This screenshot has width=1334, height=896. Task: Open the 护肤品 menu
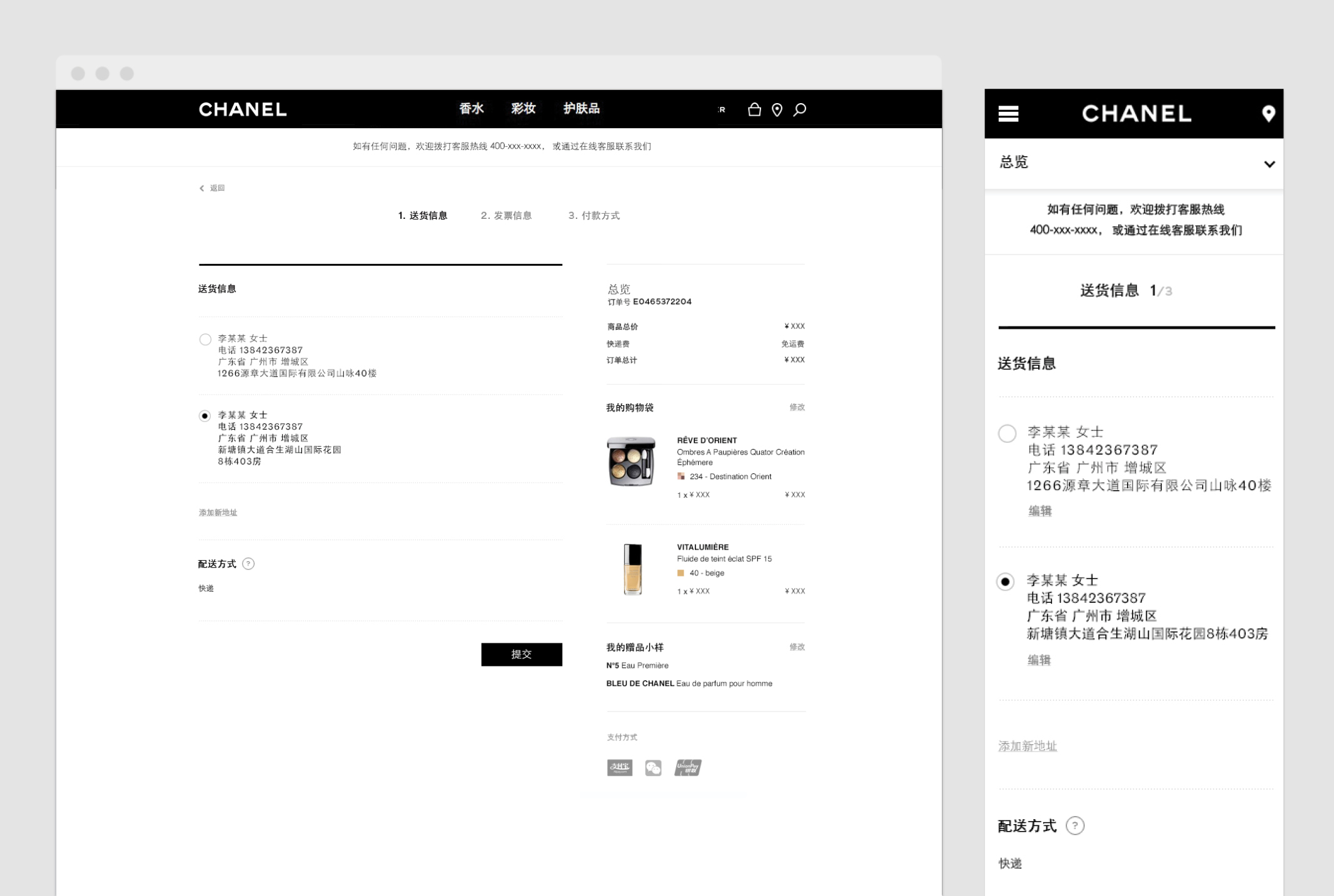582,109
